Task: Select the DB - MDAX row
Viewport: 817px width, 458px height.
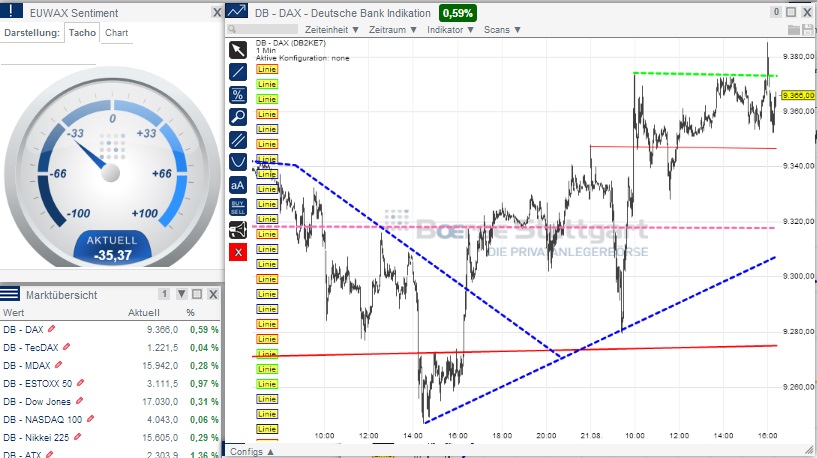Action: [110, 365]
